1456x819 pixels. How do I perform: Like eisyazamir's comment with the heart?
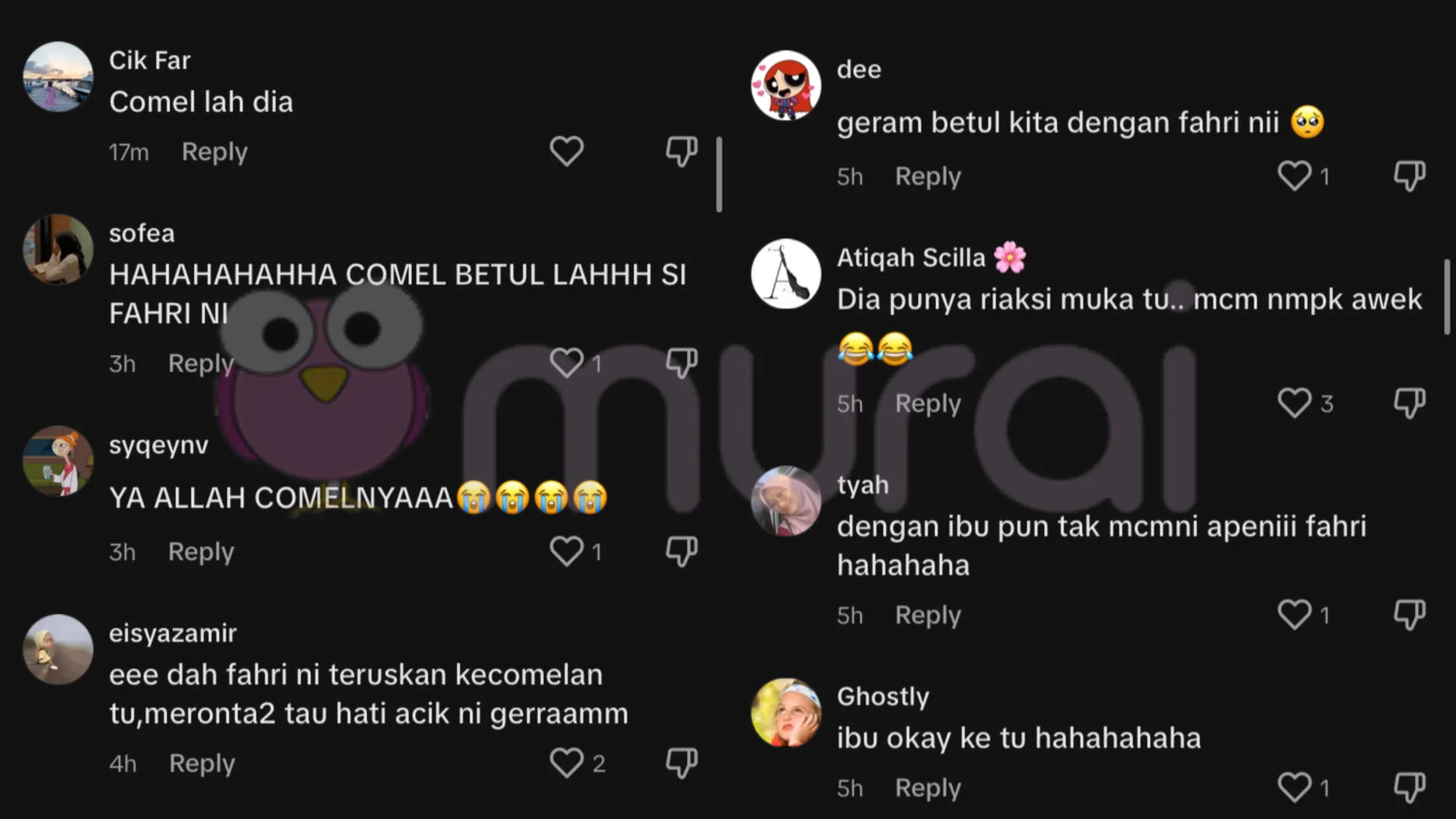point(566,763)
